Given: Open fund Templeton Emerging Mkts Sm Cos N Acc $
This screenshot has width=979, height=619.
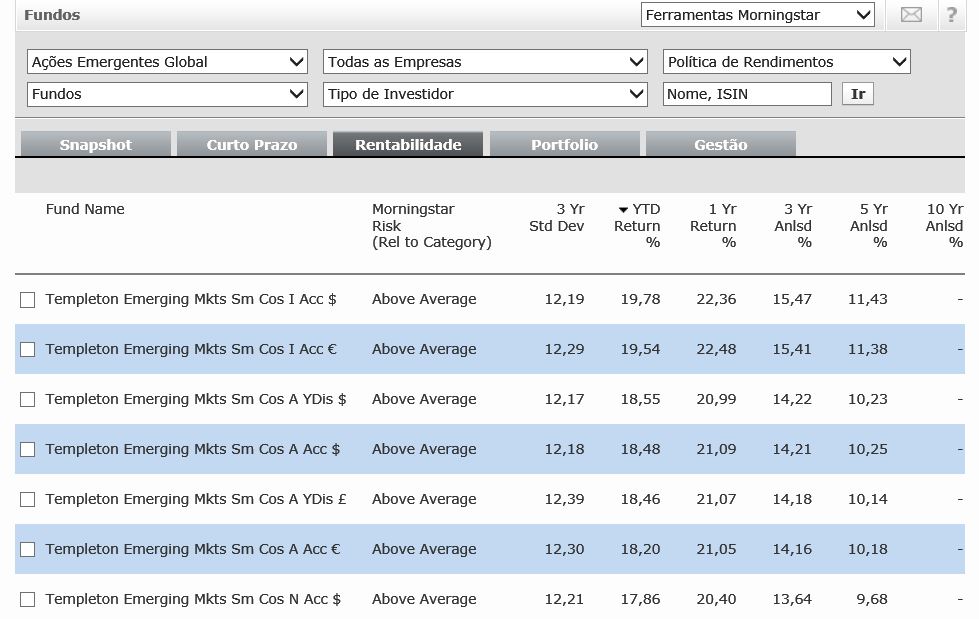Looking at the screenshot, I should pos(194,599).
